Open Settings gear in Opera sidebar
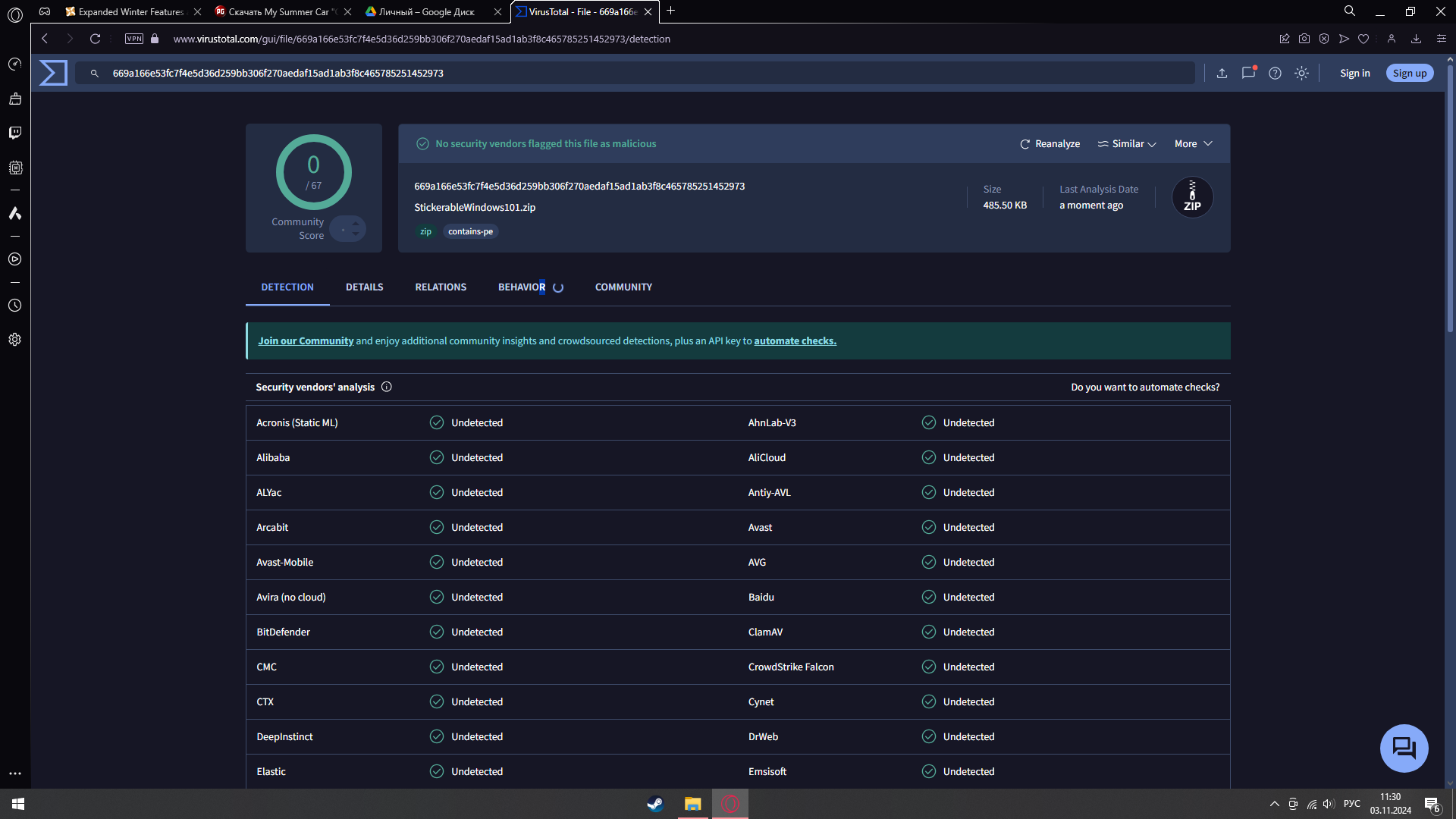1456x819 pixels. pos(15,340)
